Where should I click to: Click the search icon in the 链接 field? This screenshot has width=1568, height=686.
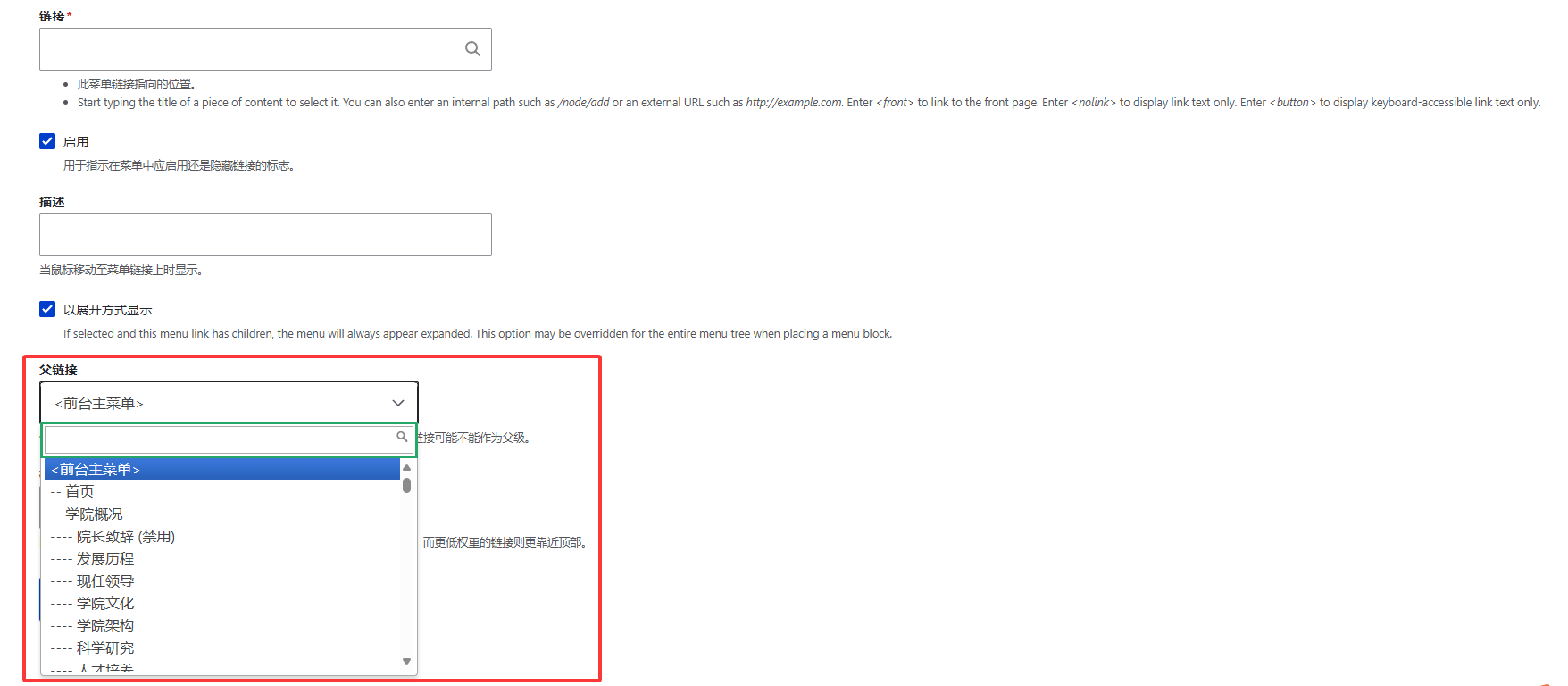(x=472, y=49)
